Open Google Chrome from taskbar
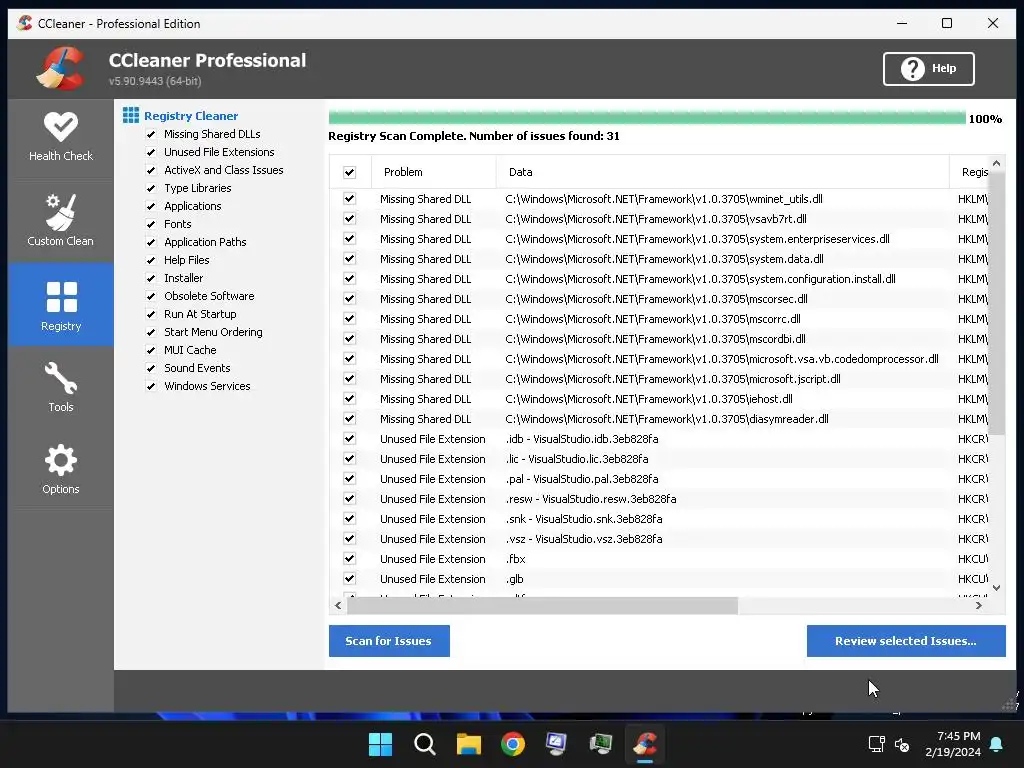The height and width of the screenshot is (768, 1024). point(513,744)
